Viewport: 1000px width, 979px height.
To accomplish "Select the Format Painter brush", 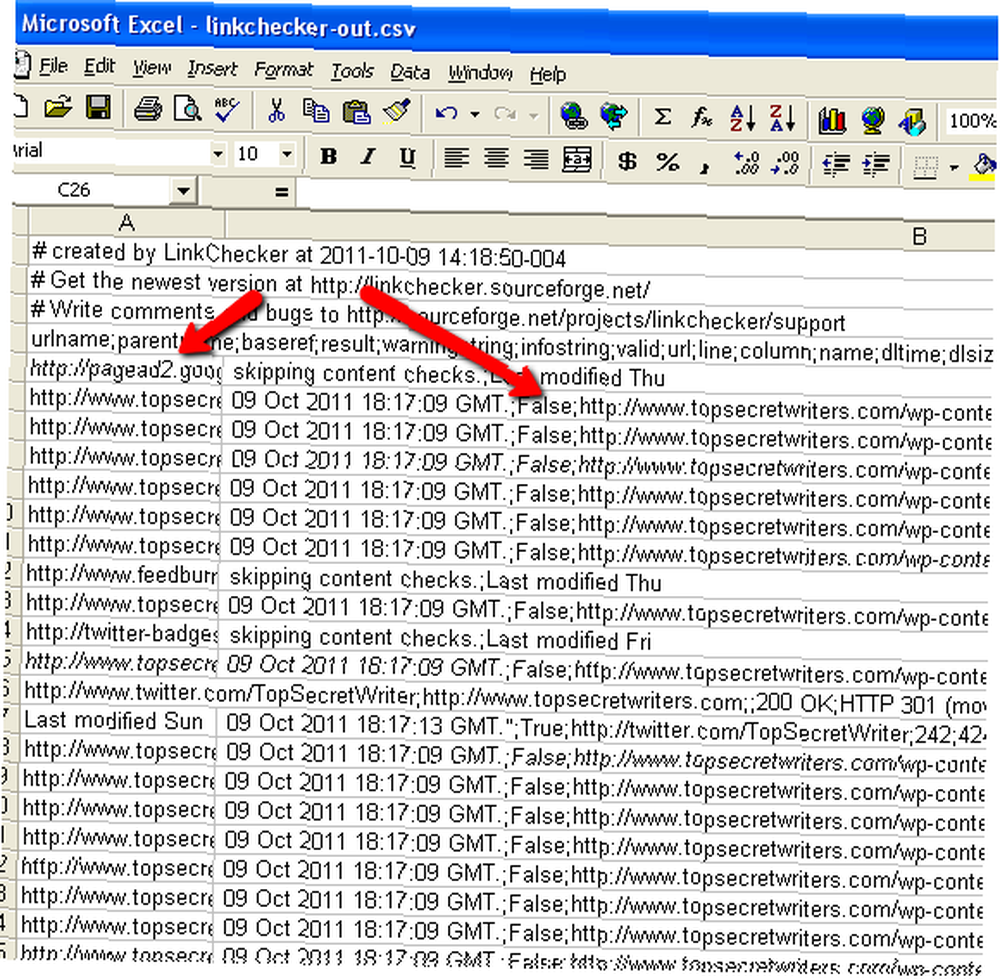I will pos(397,112).
